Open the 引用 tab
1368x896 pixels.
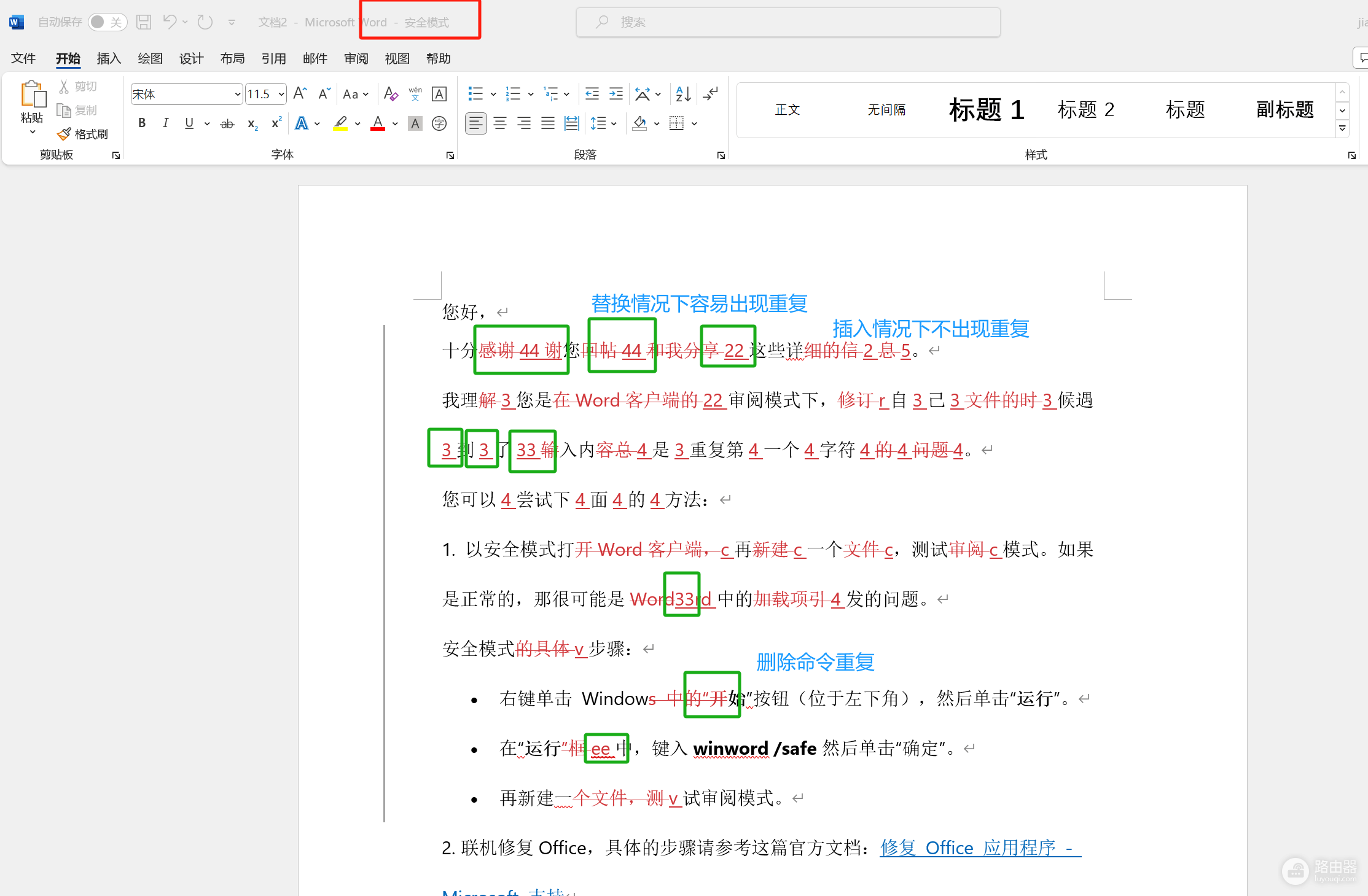pyautogui.click(x=273, y=58)
